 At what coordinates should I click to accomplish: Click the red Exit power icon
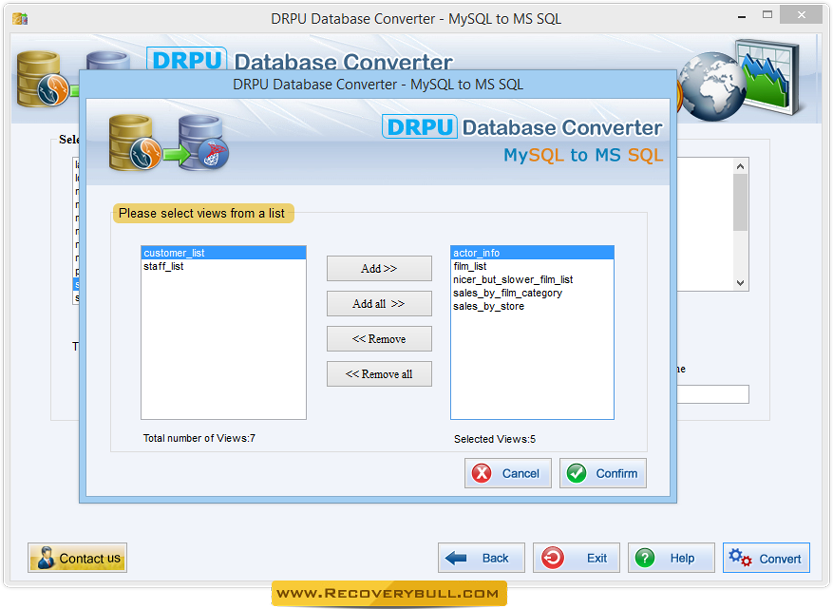[x=552, y=558]
